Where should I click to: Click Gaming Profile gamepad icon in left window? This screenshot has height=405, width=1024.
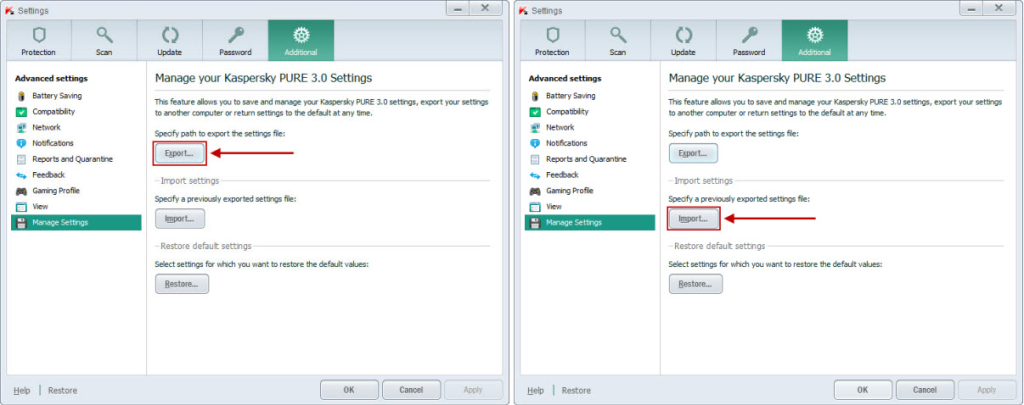22,191
